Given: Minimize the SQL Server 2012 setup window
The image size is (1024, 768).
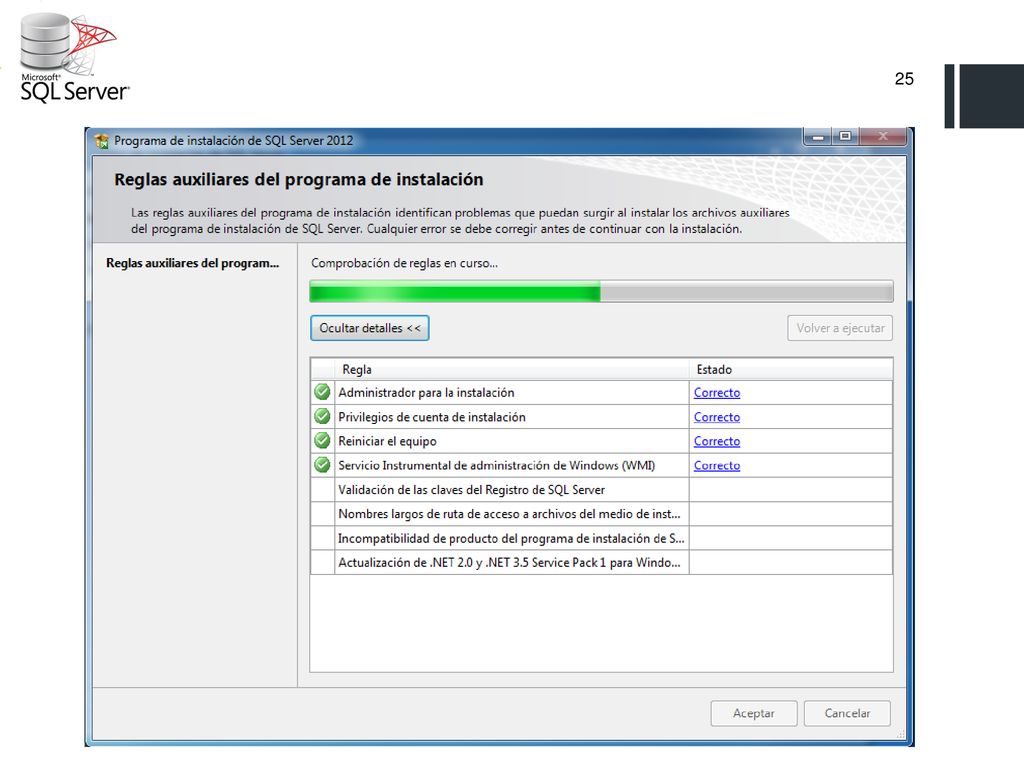Looking at the screenshot, I should click(817, 136).
